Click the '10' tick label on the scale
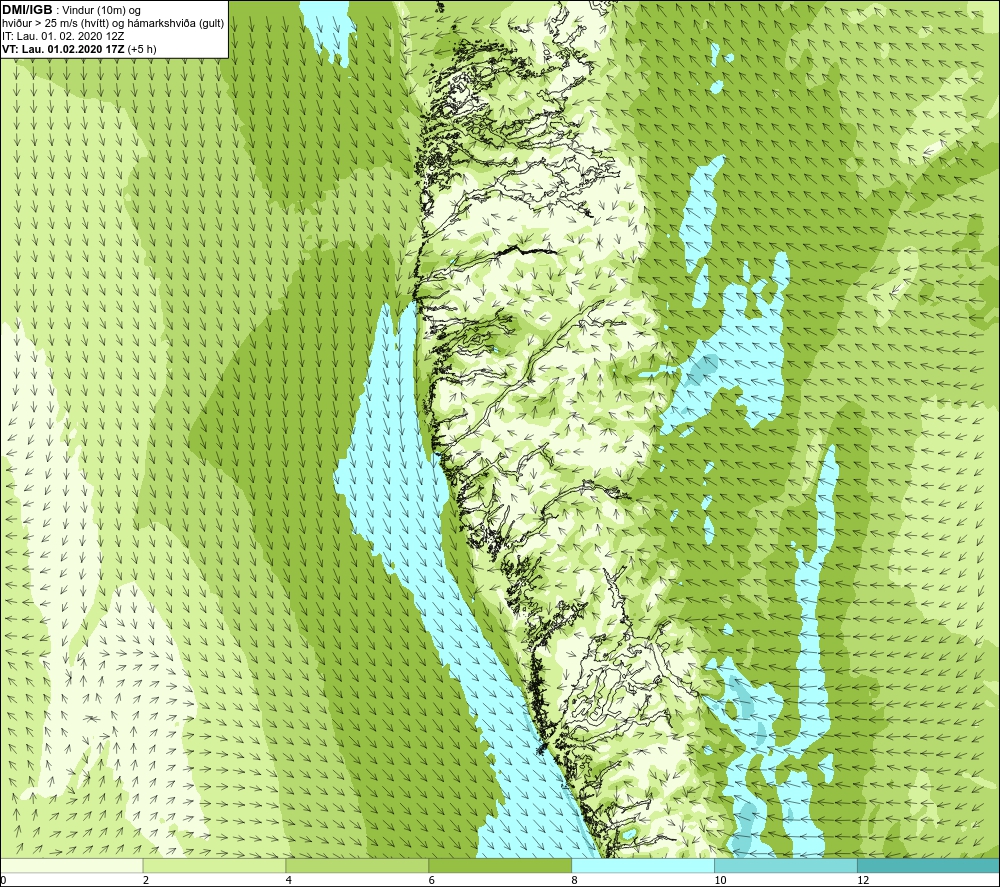The height and width of the screenshot is (887, 1000). point(720,881)
